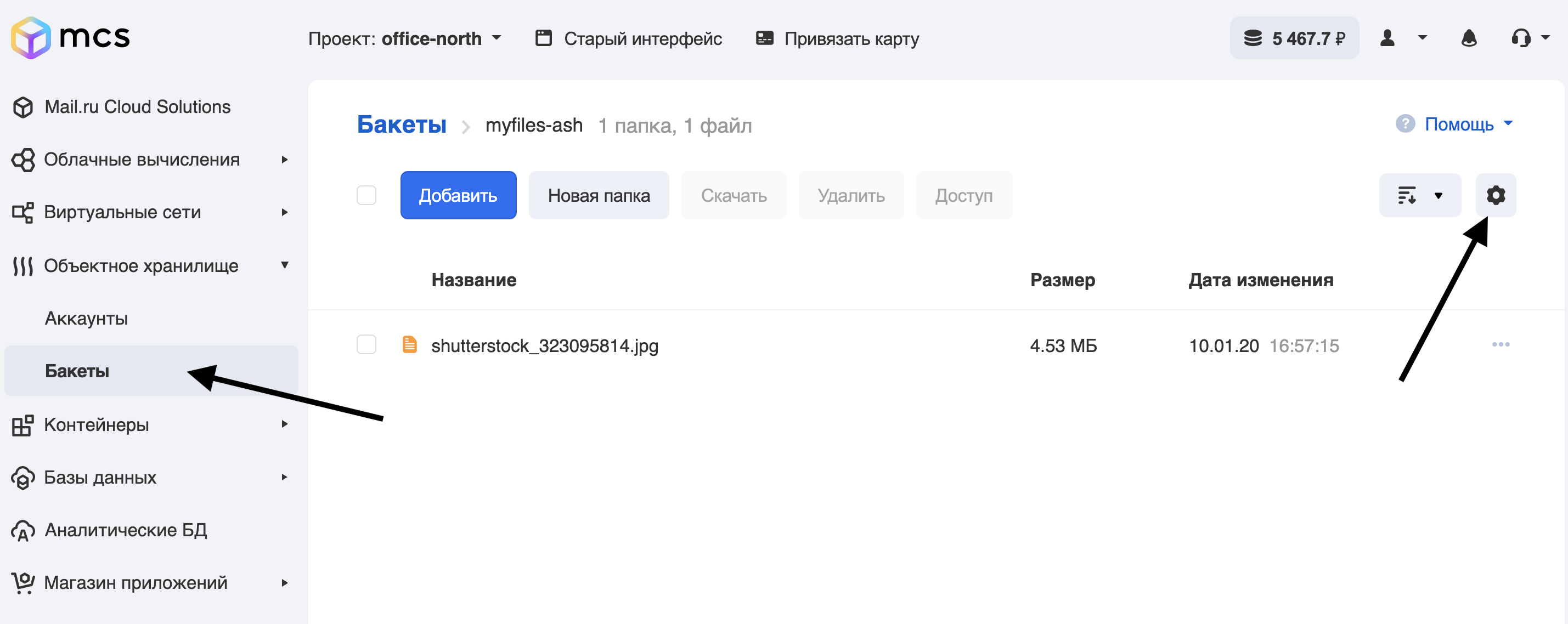Click the Аккаунты sidebar item
Image resolution: width=1568 pixels, height=624 pixels.
pyautogui.click(x=88, y=318)
